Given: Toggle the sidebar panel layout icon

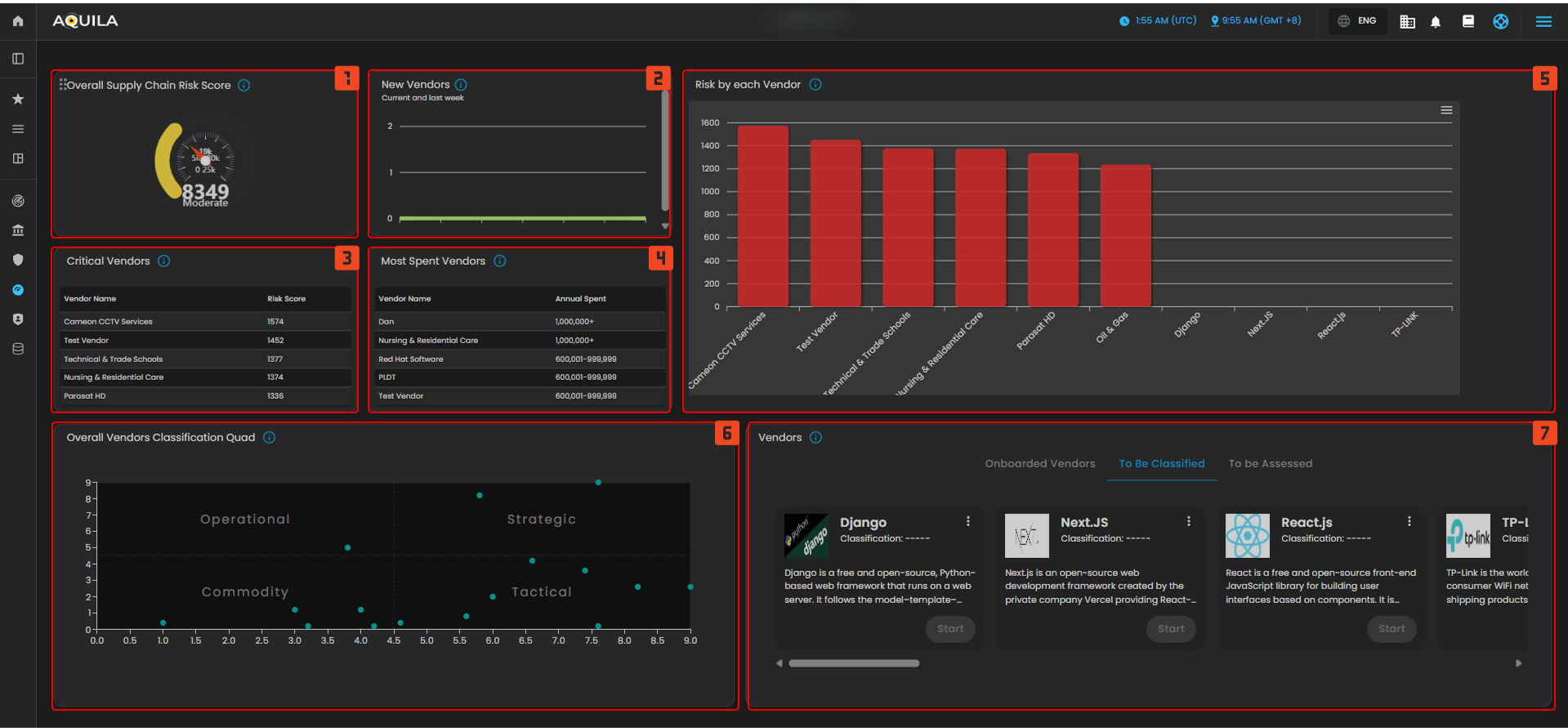Looking at the screenshot, I should [18, 59].
